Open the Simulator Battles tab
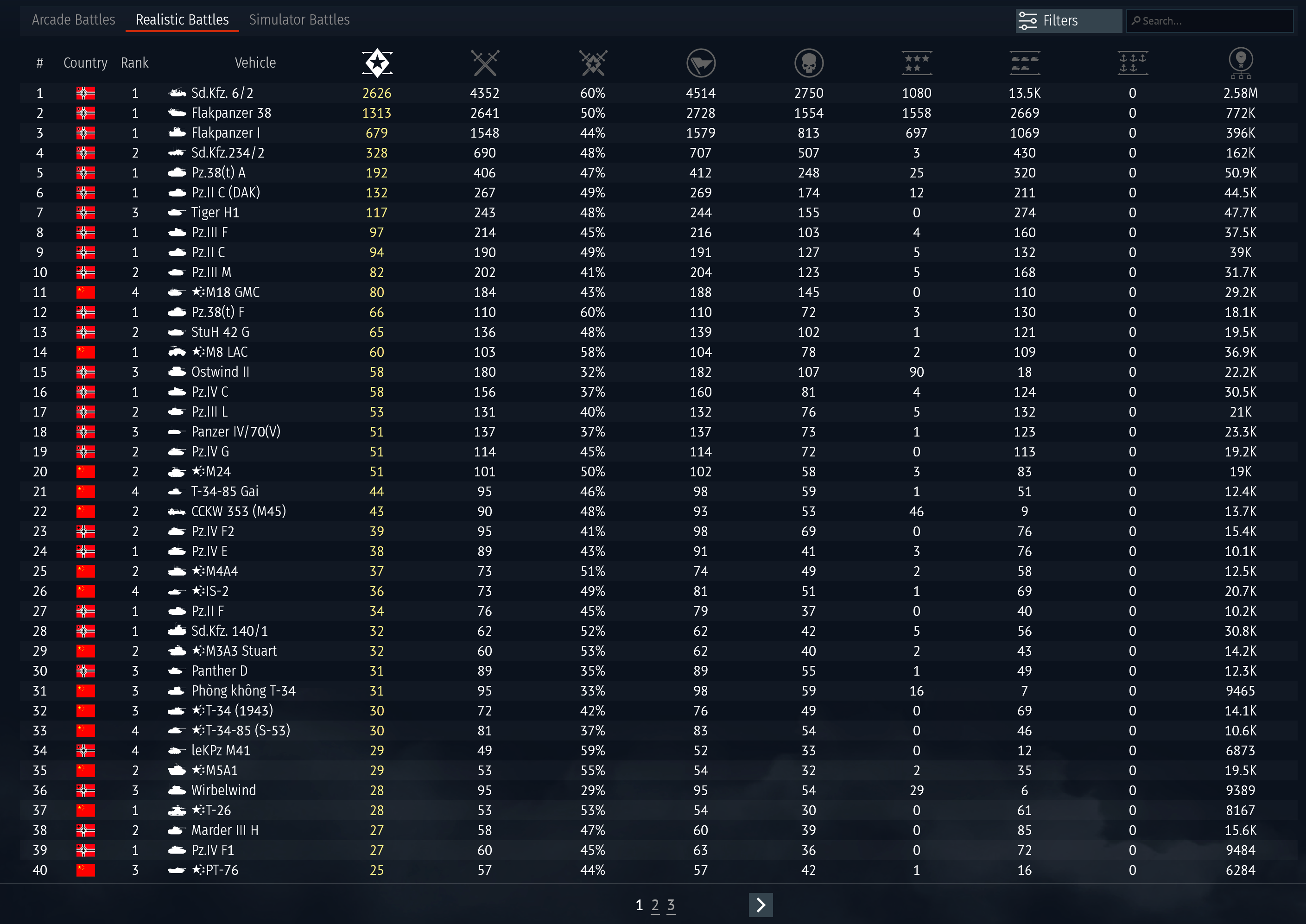Screen dimensions: 1306x924 (x=299, y=20)
